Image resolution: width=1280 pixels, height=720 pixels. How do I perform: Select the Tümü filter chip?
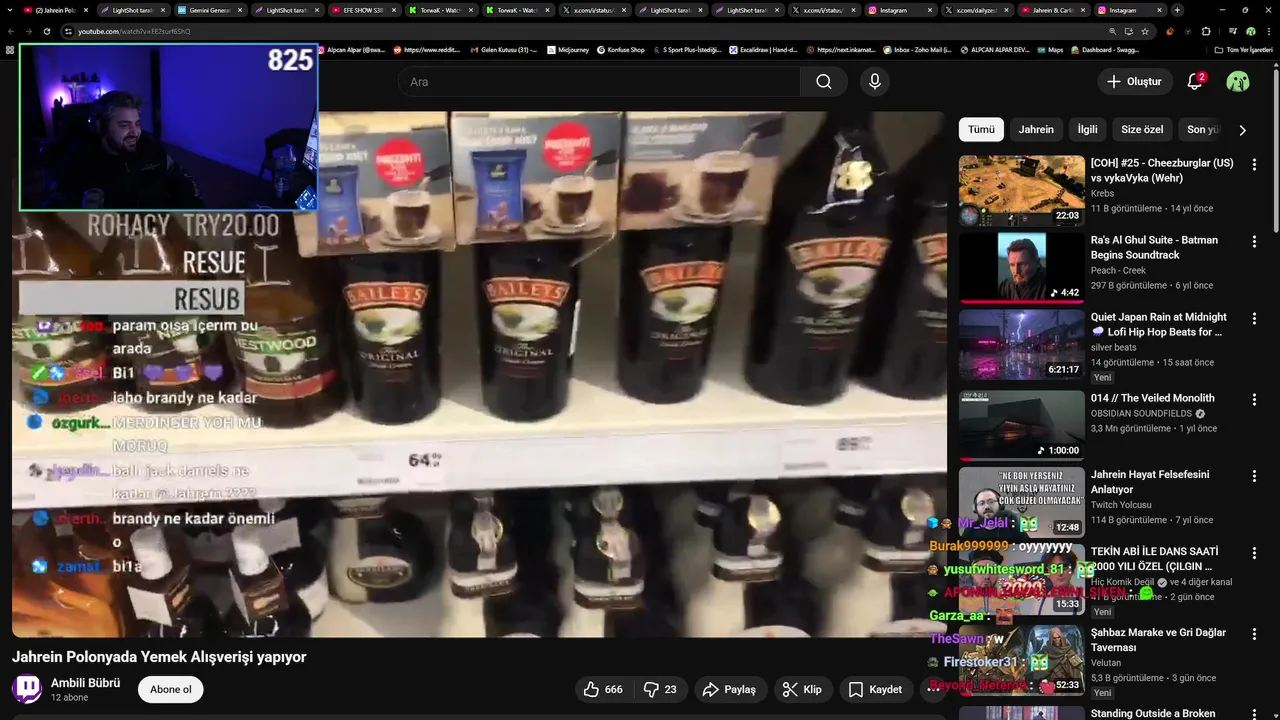pos(981,130)
